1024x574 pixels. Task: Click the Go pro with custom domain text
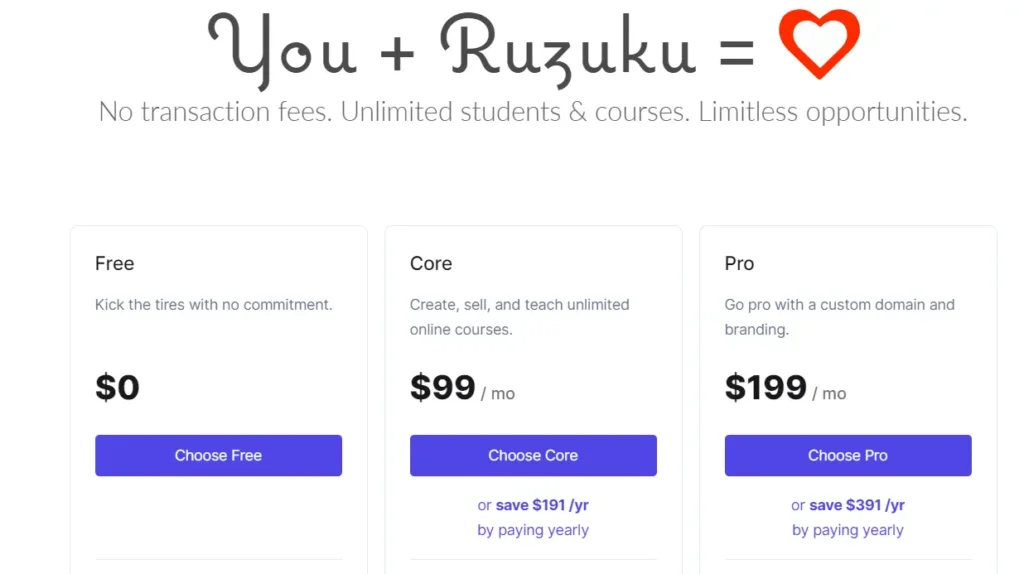840,317
